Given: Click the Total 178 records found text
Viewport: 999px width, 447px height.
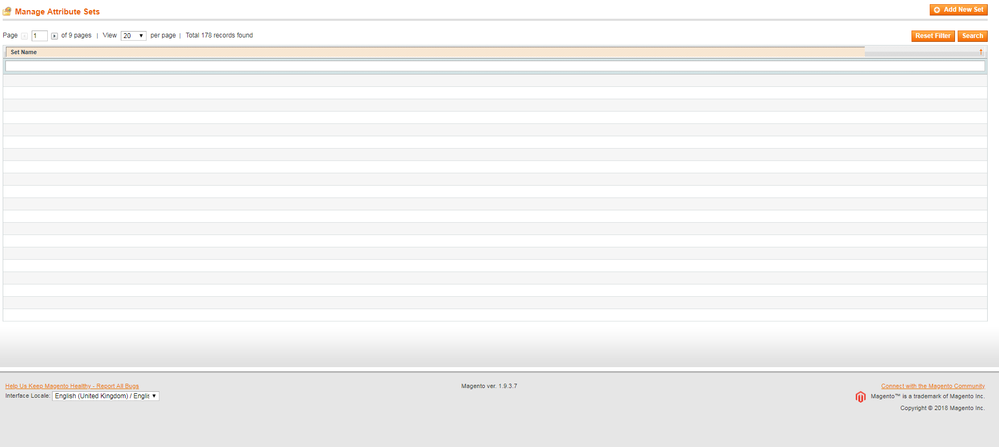Looking at the screenshot, I should coord(219,35).
